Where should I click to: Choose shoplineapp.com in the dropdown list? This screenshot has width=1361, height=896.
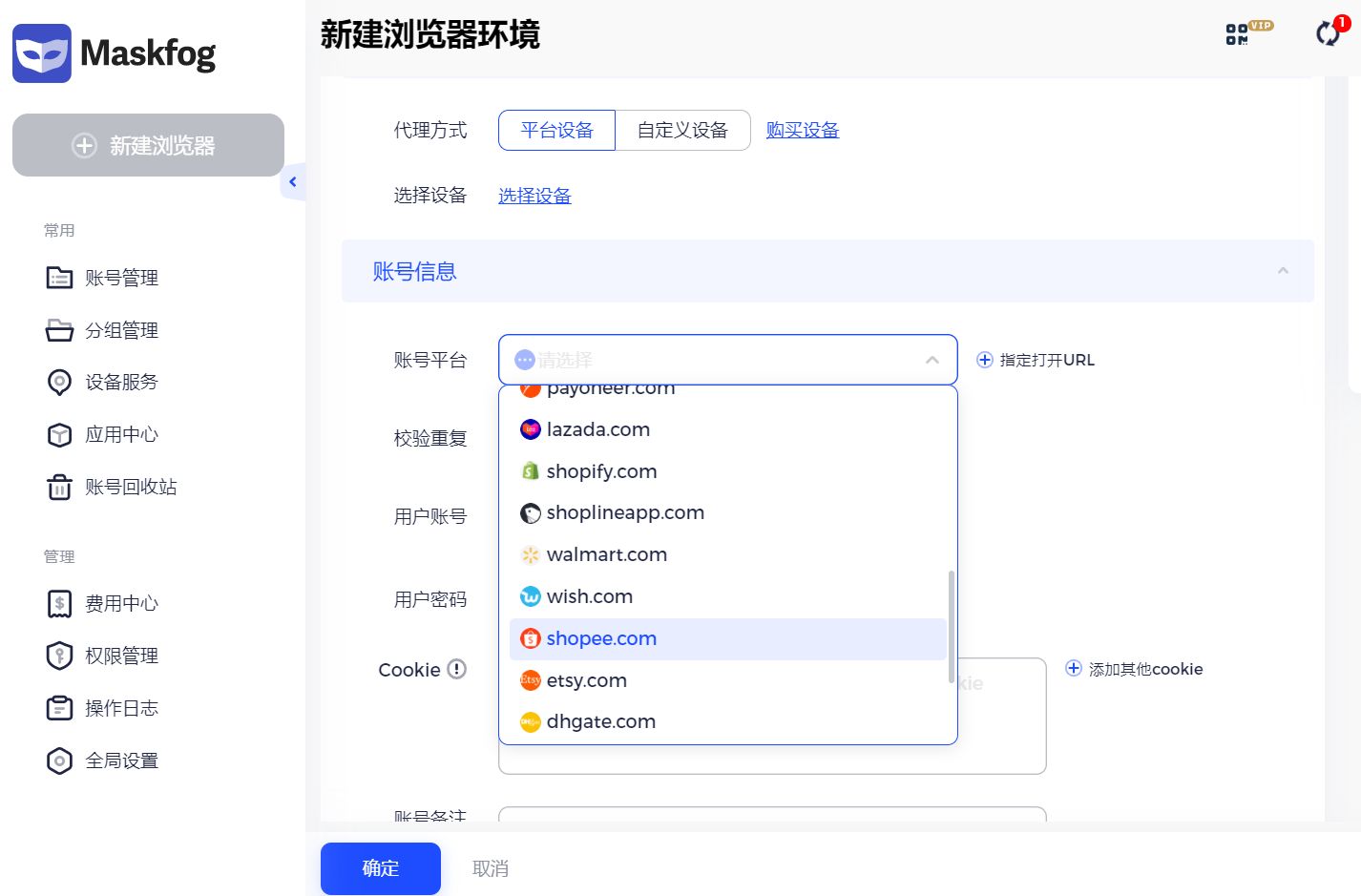728,513
